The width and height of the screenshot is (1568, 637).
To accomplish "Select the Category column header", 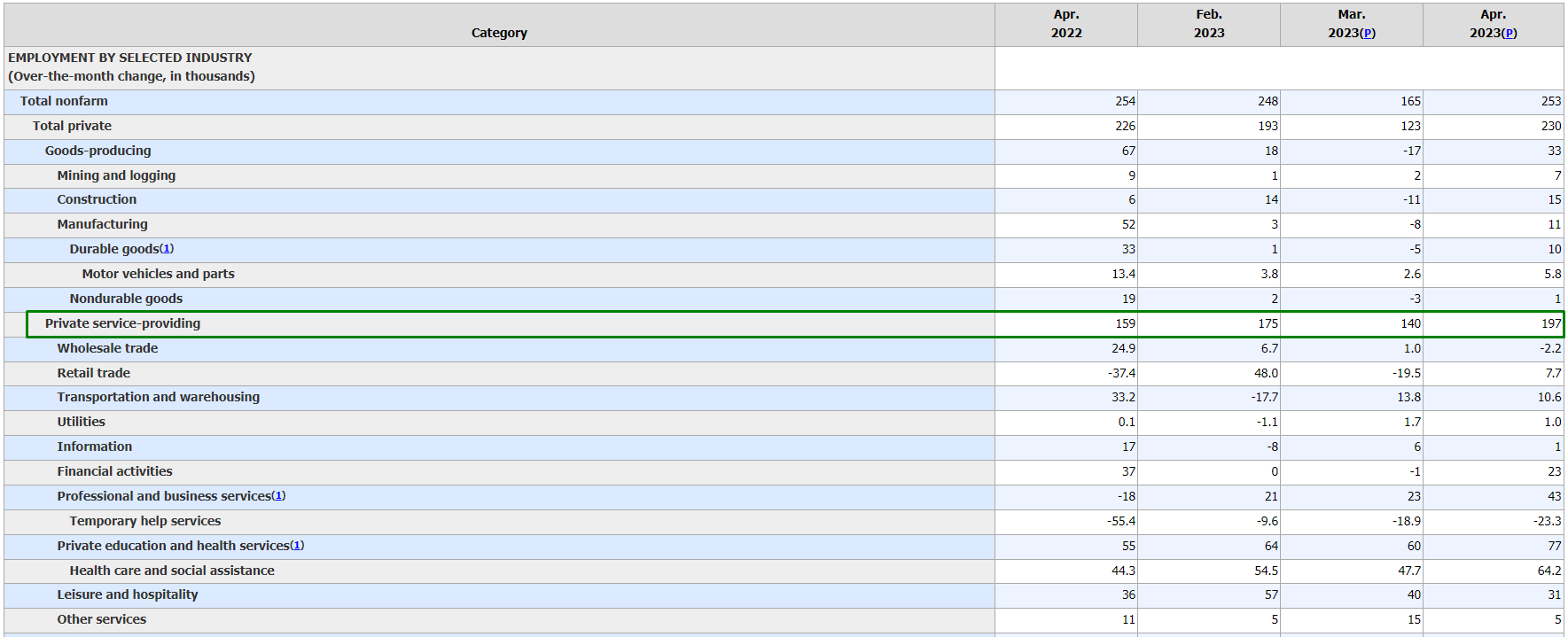I will coord(499,33).
